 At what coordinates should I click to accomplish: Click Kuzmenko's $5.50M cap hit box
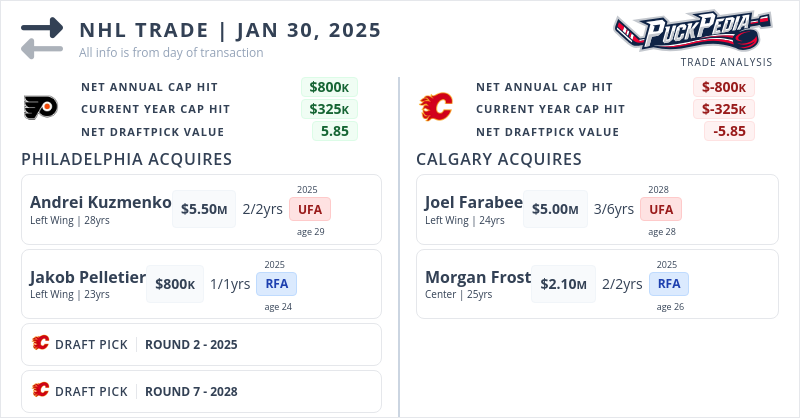204,209
